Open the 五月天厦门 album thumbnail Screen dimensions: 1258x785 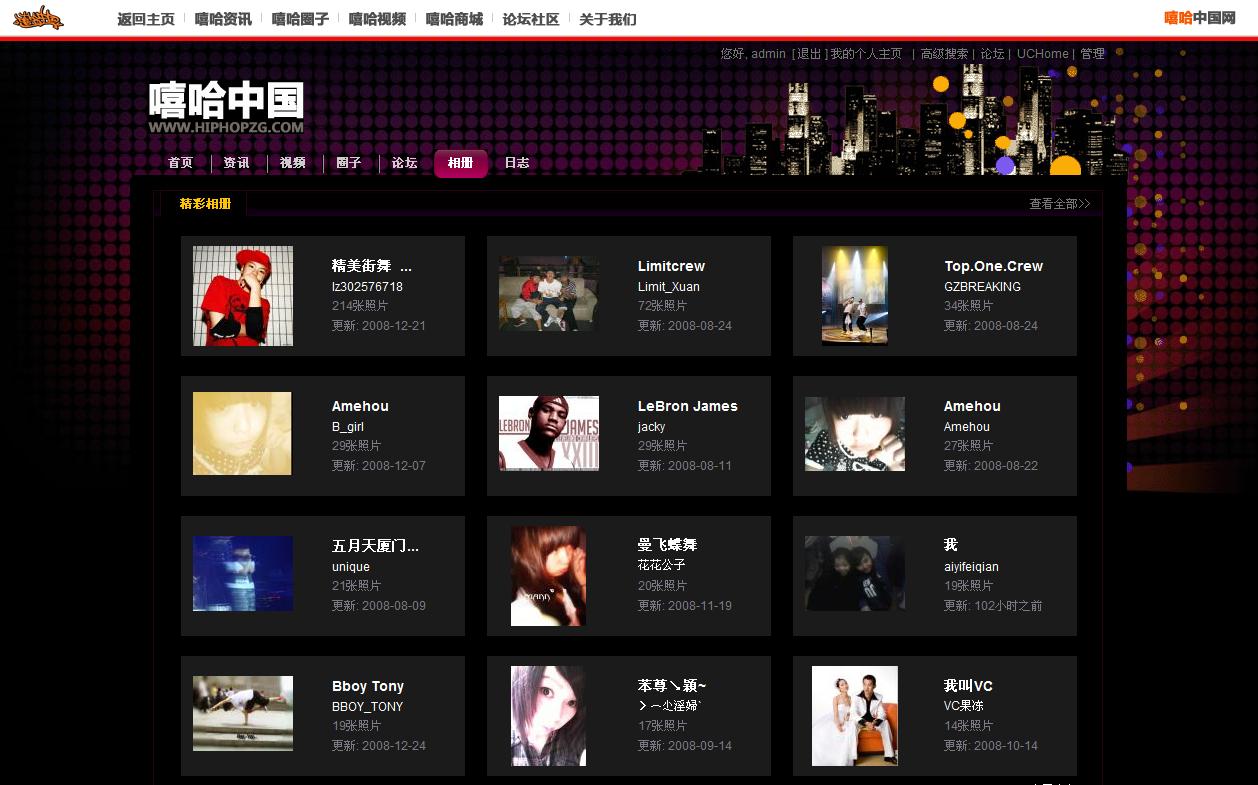[x=243, y=574]
